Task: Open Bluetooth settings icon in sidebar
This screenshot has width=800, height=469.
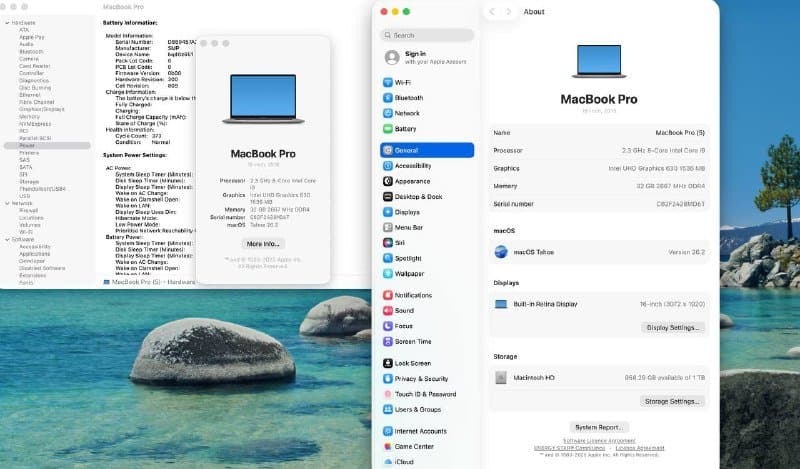Action: pos(388,97)
